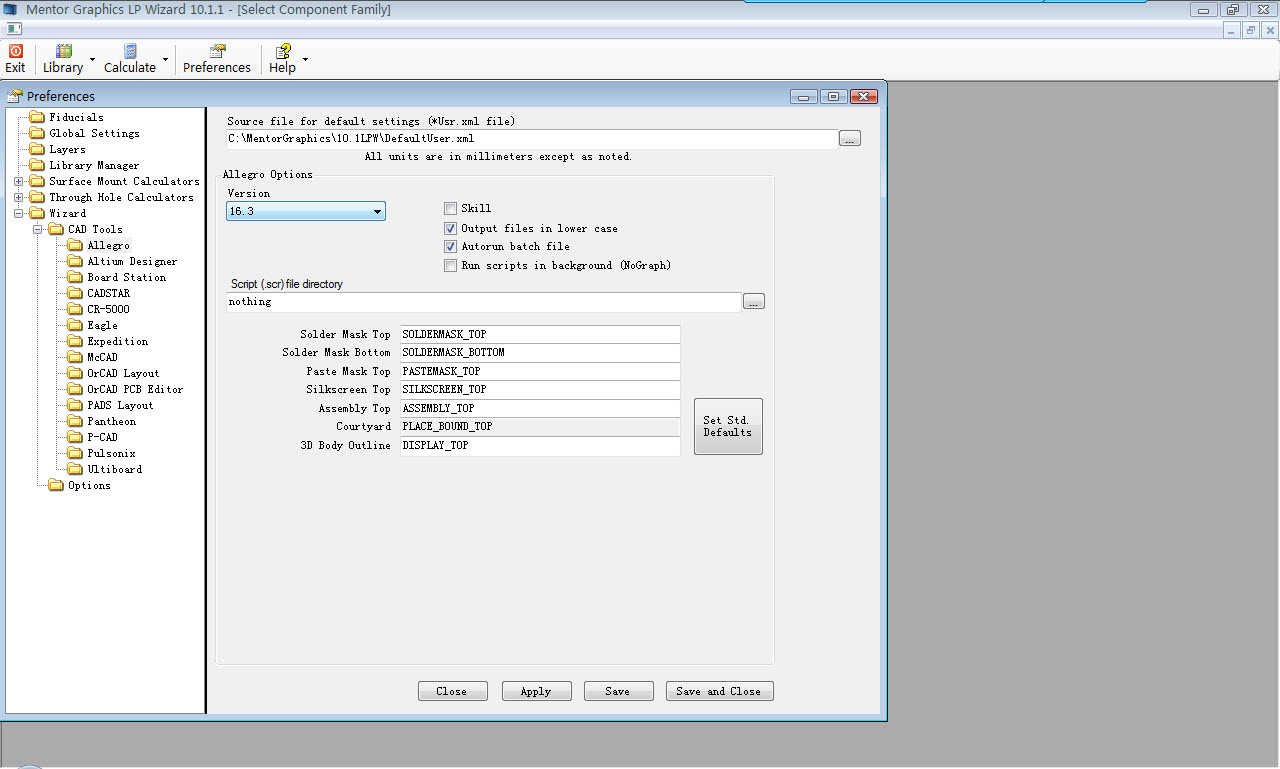Edit Solder Mask Top field
This screenshot has width=1280, height=769.
(540, 334)
